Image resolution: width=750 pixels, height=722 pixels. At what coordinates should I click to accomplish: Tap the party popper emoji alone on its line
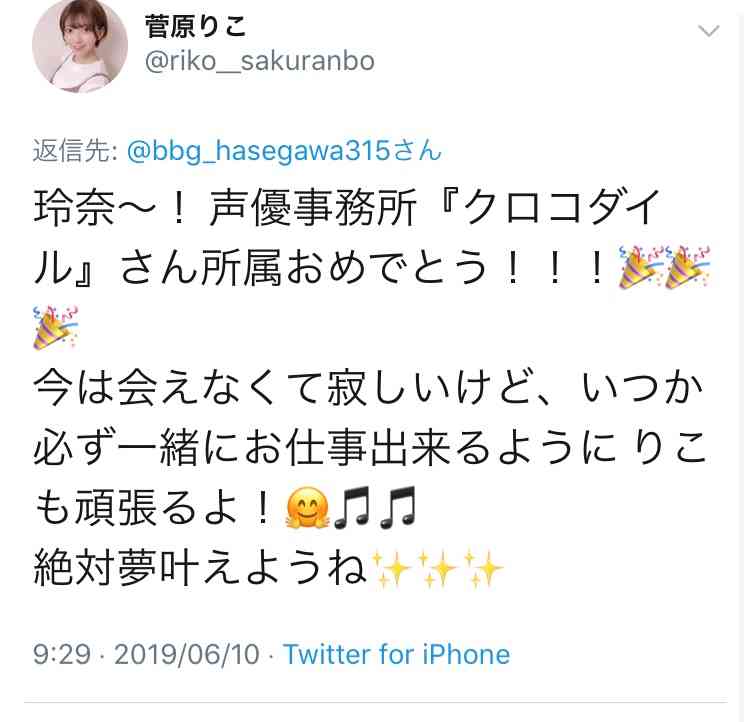55,328
